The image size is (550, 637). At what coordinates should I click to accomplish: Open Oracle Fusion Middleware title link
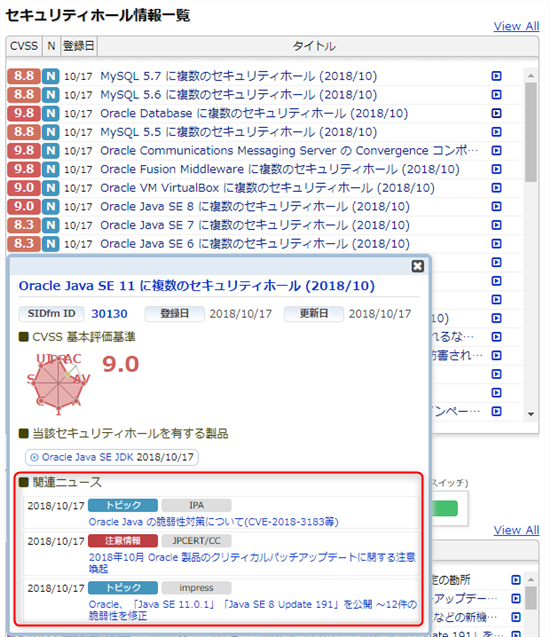[280, 169]
